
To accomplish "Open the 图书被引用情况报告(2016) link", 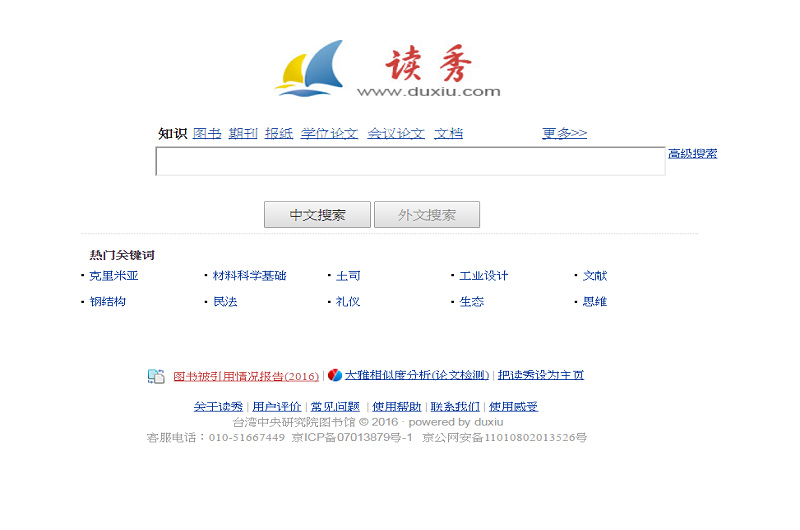I will 246,376.
